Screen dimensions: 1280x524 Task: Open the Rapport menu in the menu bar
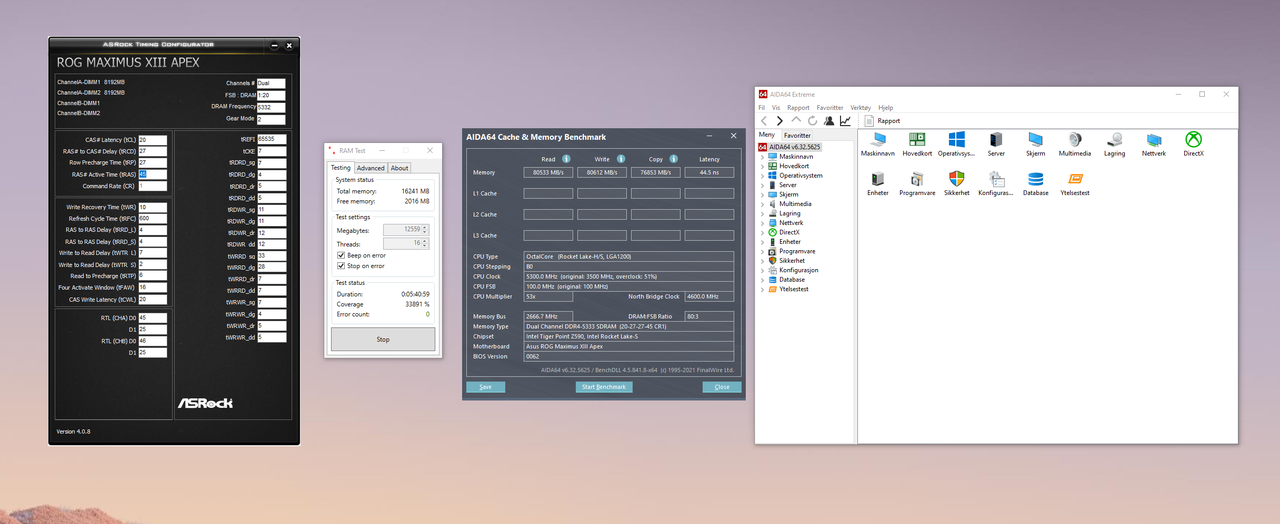tap(798, 107)
